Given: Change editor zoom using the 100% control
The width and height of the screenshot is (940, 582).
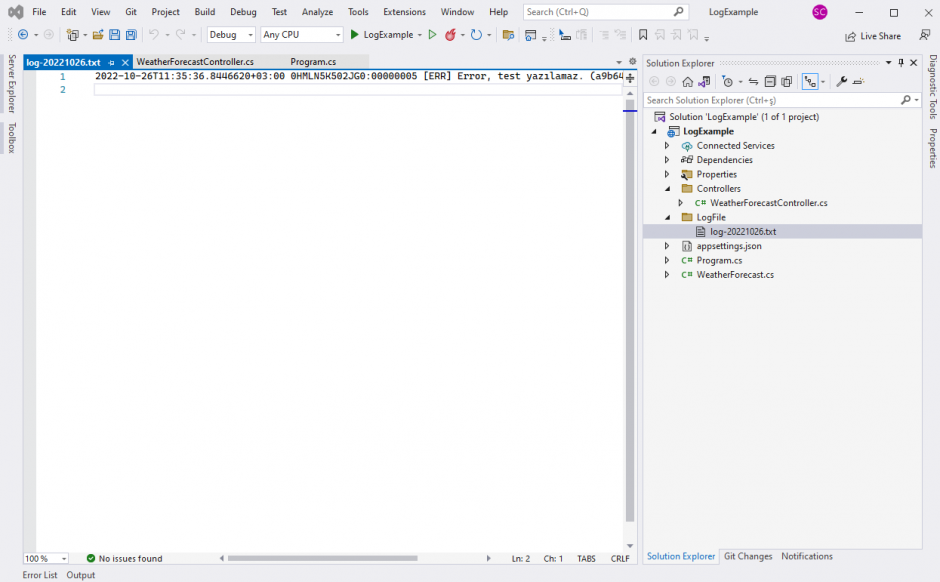Looking at the screenshot, I should point(43,558).
